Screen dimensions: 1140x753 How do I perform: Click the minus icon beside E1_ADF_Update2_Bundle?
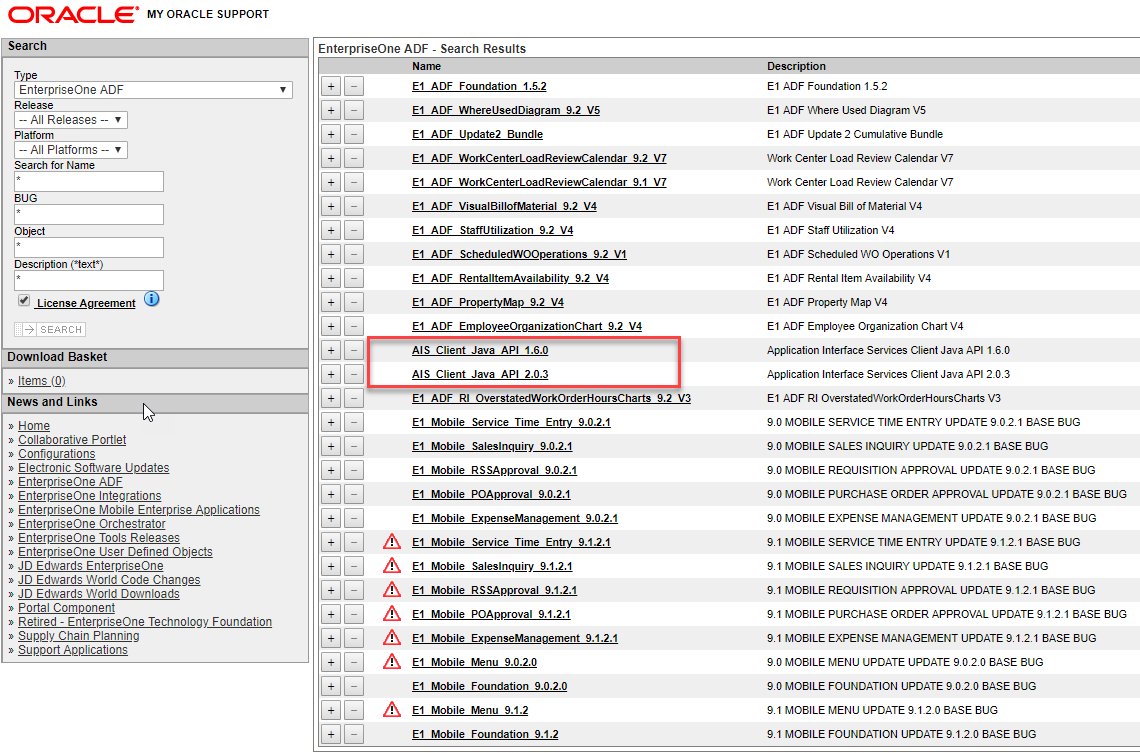[353, 134]
